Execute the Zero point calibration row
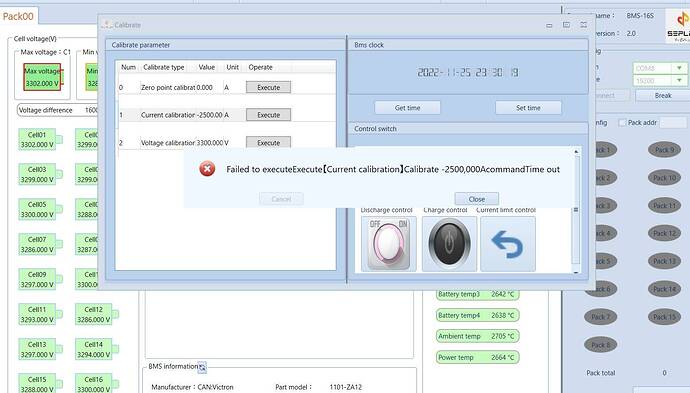The image size is (690, 393). (268, 87)
